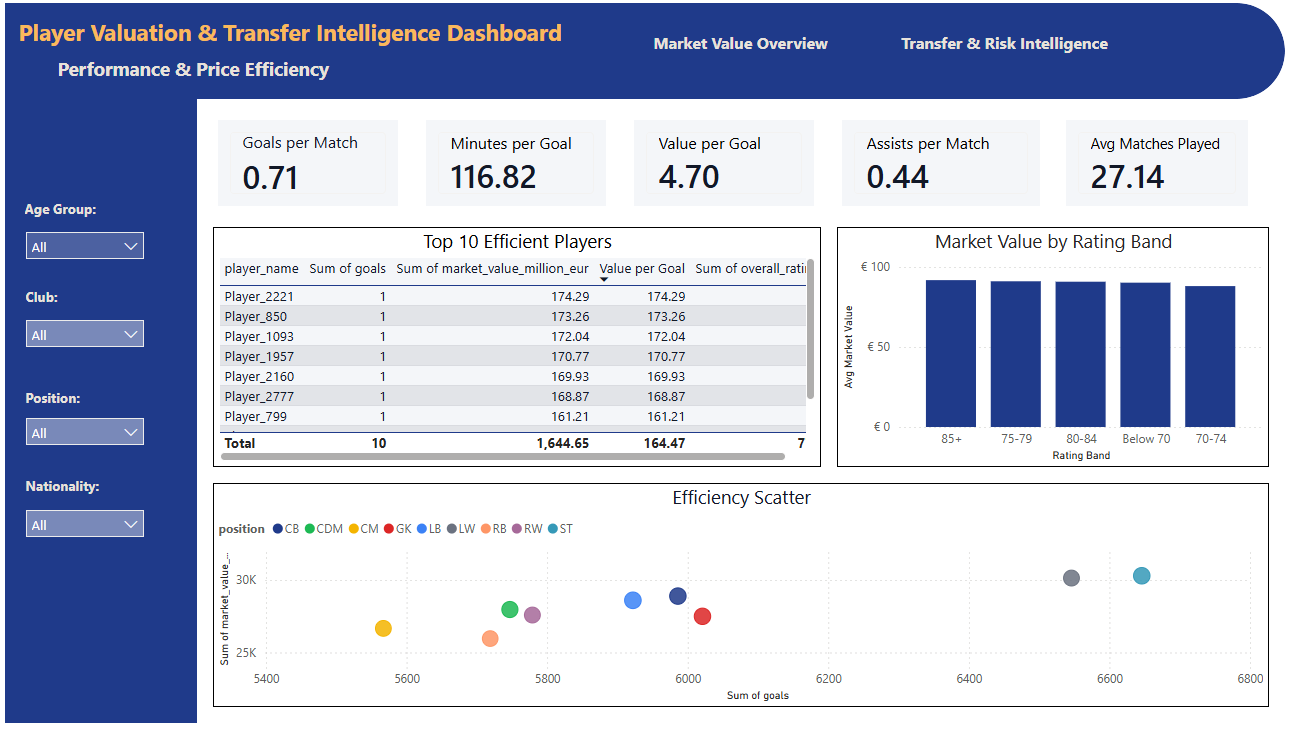Sort table by Sum of goals header

(x=347, y=269)
